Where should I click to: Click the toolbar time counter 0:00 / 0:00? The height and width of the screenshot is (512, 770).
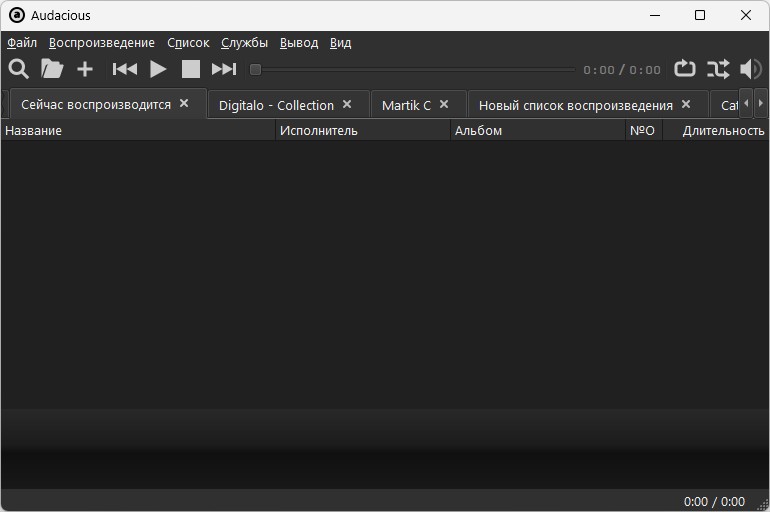[622, 70]
